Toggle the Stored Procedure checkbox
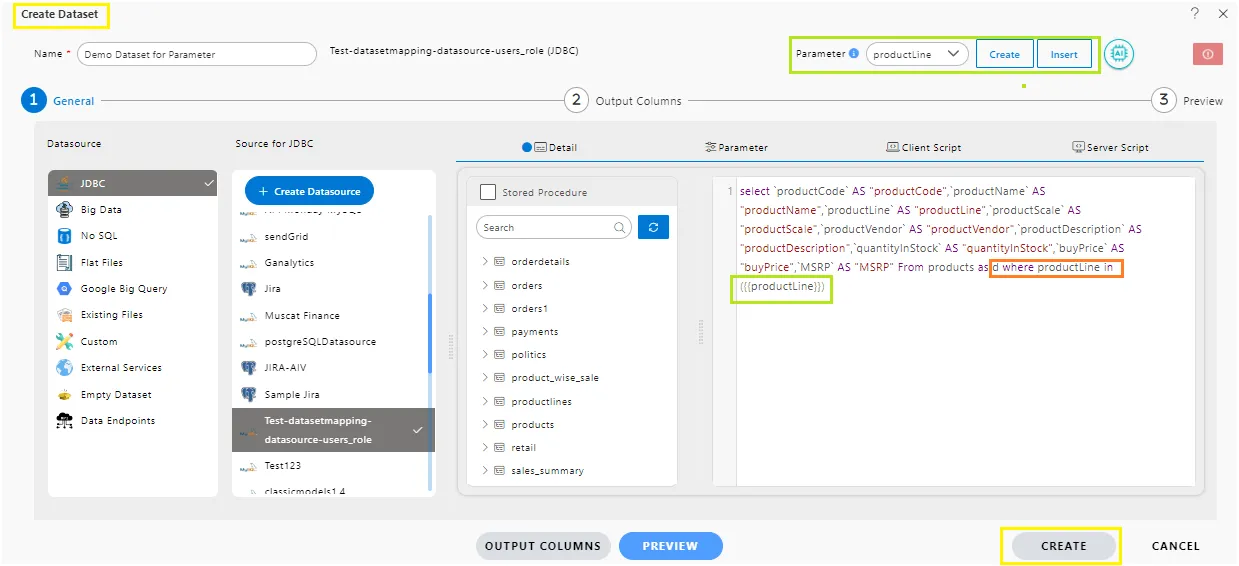The height and width of the screenshot is (566, 1239). 488,192
